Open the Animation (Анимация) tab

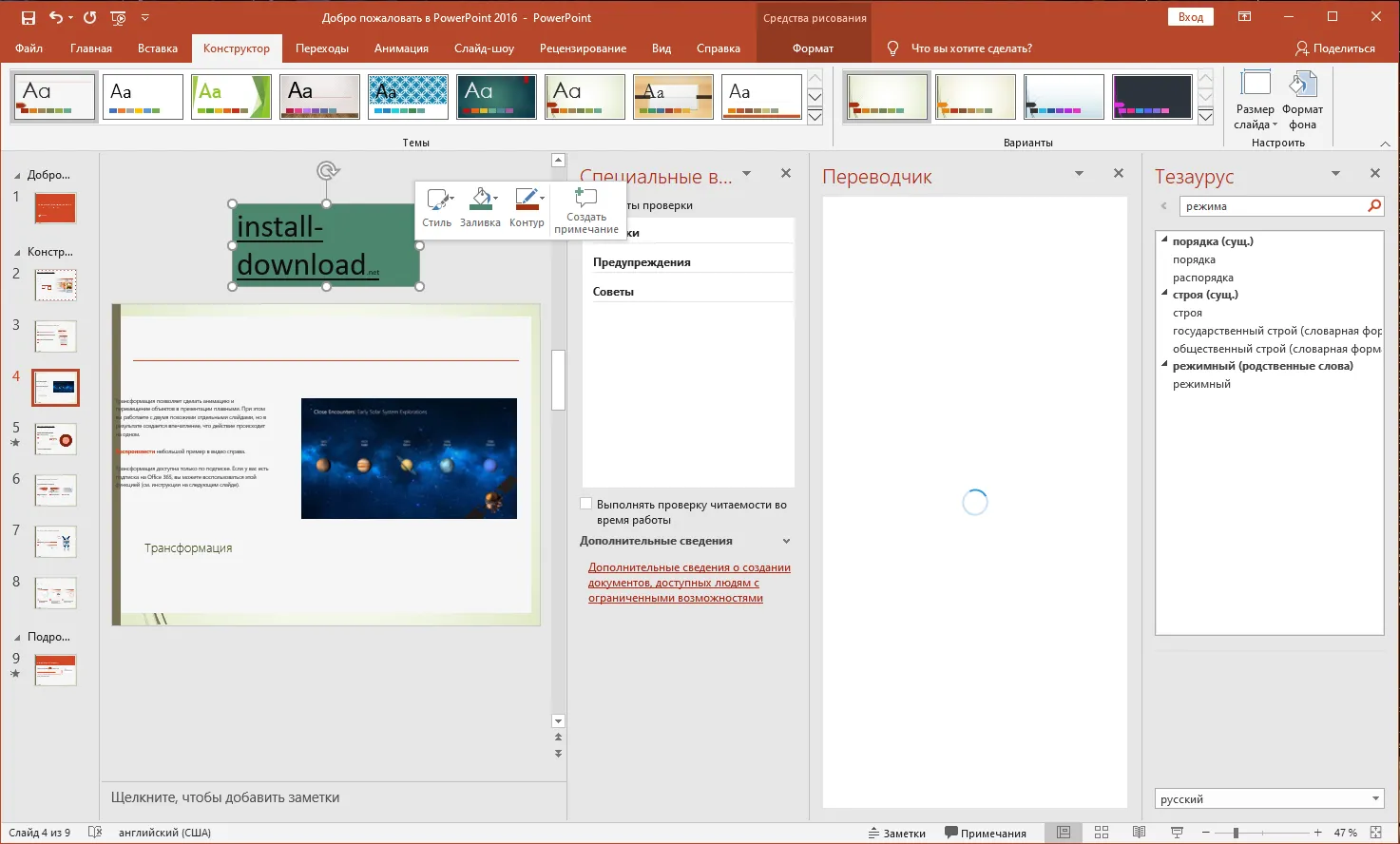pyautogui.click(x=401, y=48)
